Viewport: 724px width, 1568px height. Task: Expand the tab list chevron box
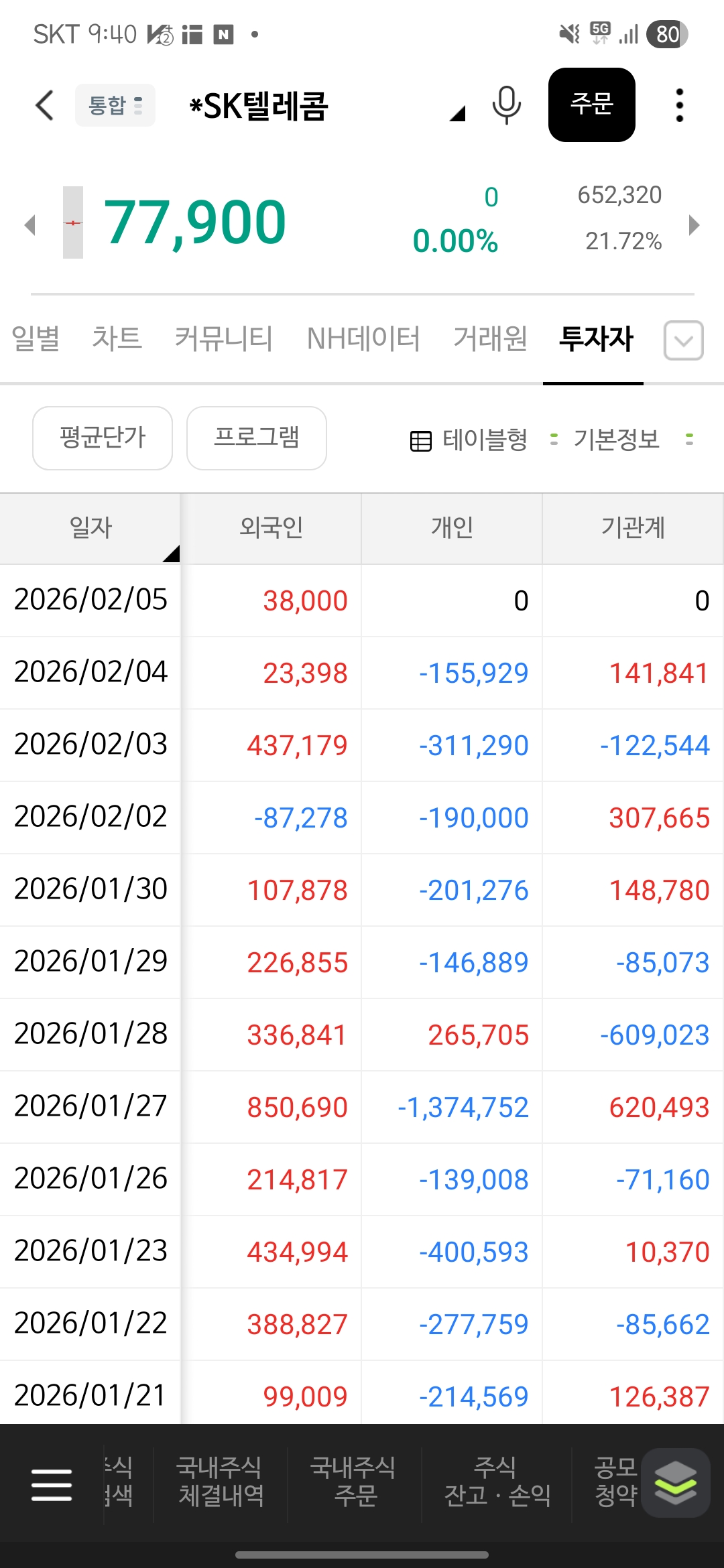683,340
